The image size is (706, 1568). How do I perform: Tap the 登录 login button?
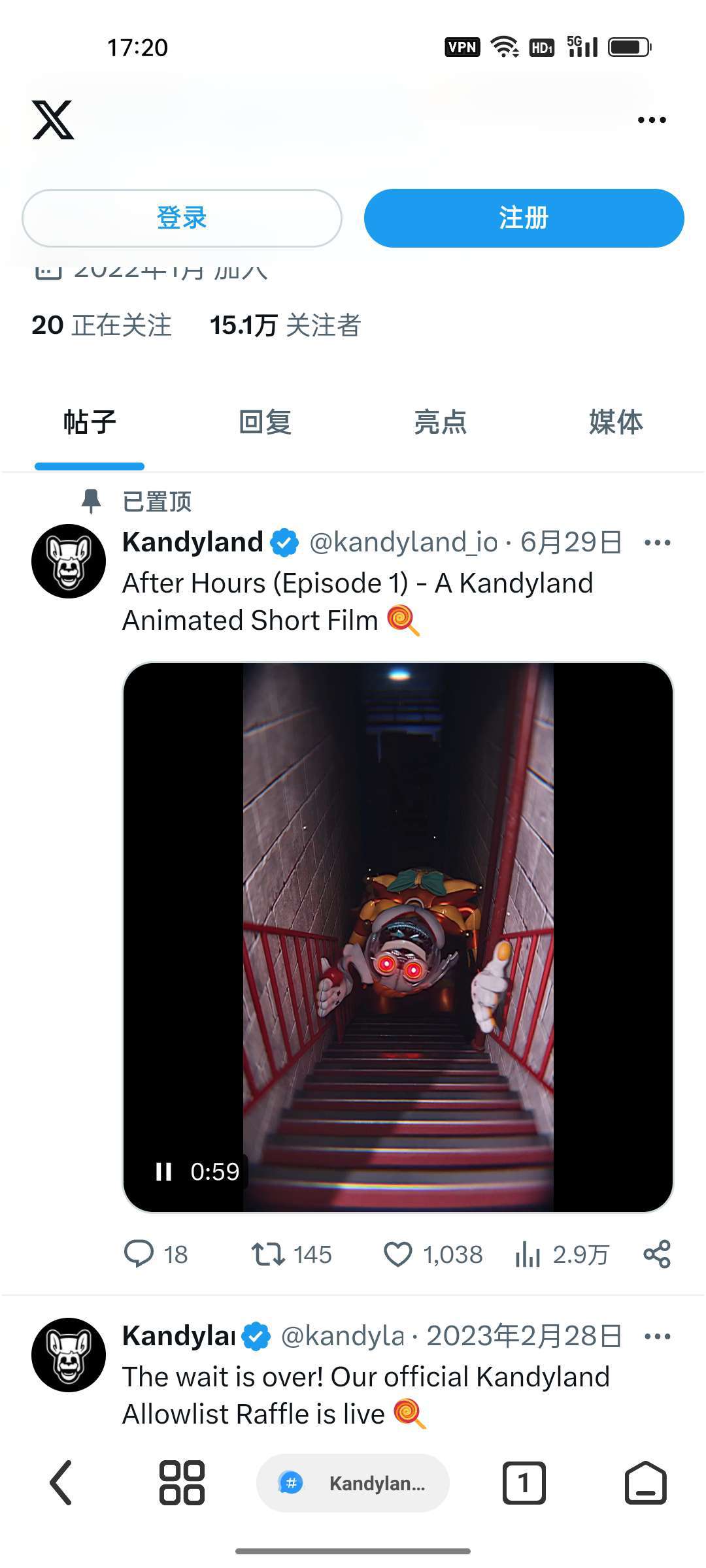tap(182, 218)
